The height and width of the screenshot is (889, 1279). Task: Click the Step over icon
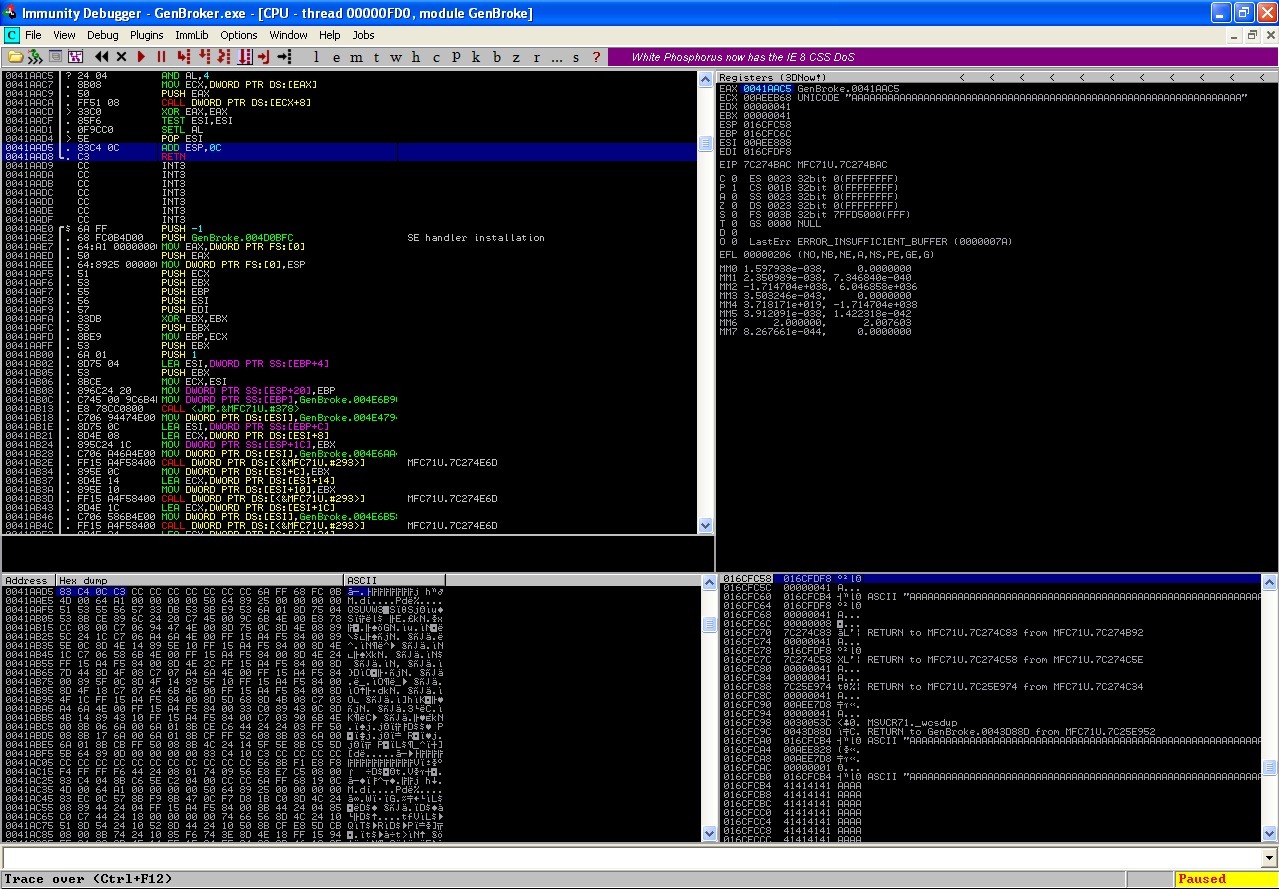[x=207, y=57]
